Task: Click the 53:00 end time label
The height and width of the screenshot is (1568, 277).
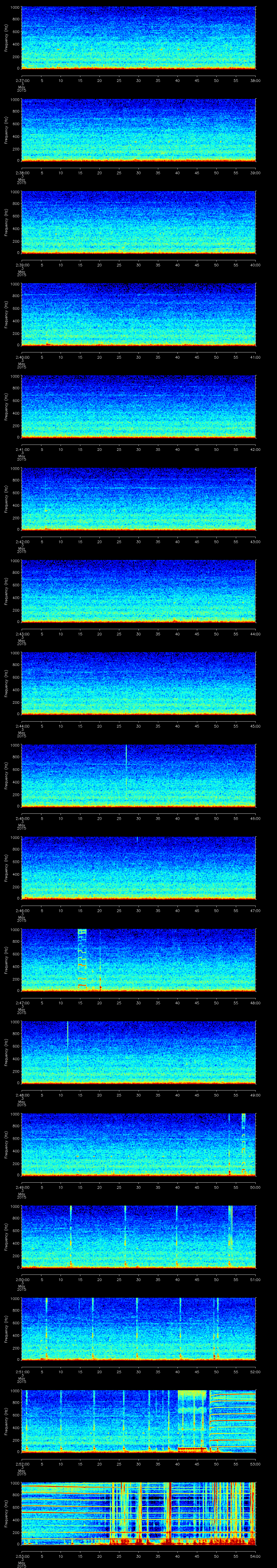Action: tap(255, 1464)
